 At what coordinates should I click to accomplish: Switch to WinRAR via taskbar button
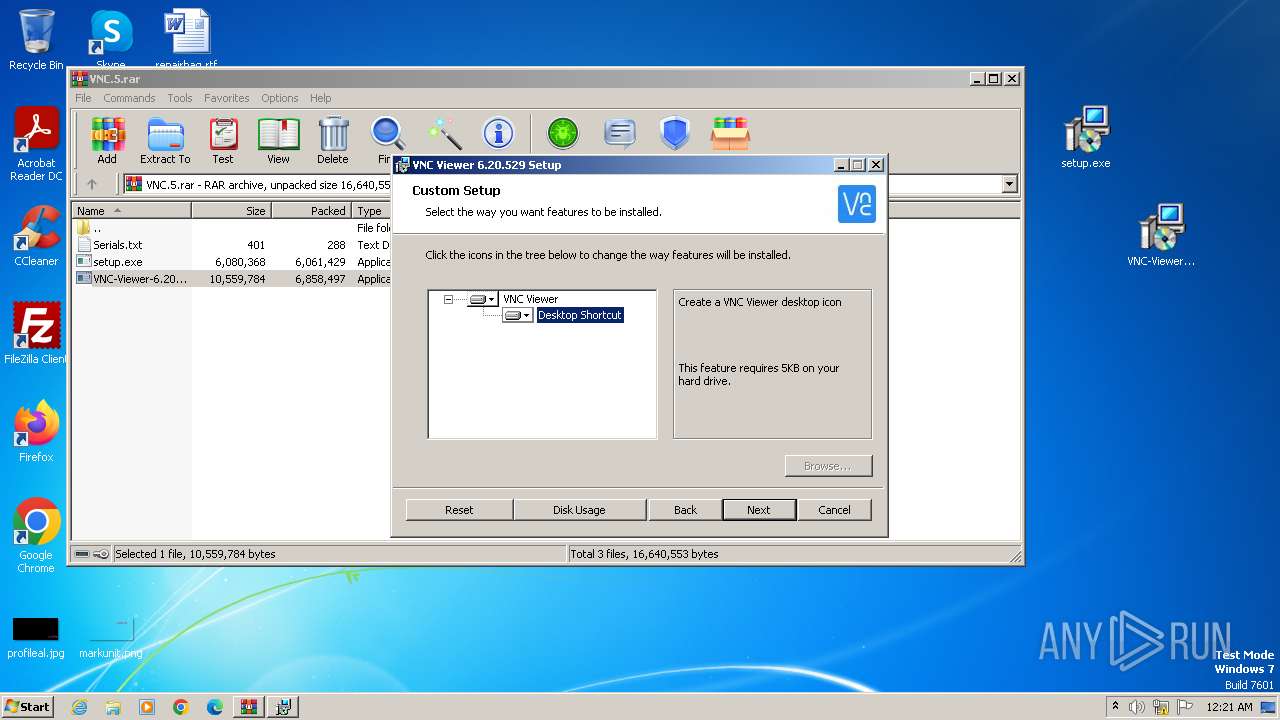[248, 707]
